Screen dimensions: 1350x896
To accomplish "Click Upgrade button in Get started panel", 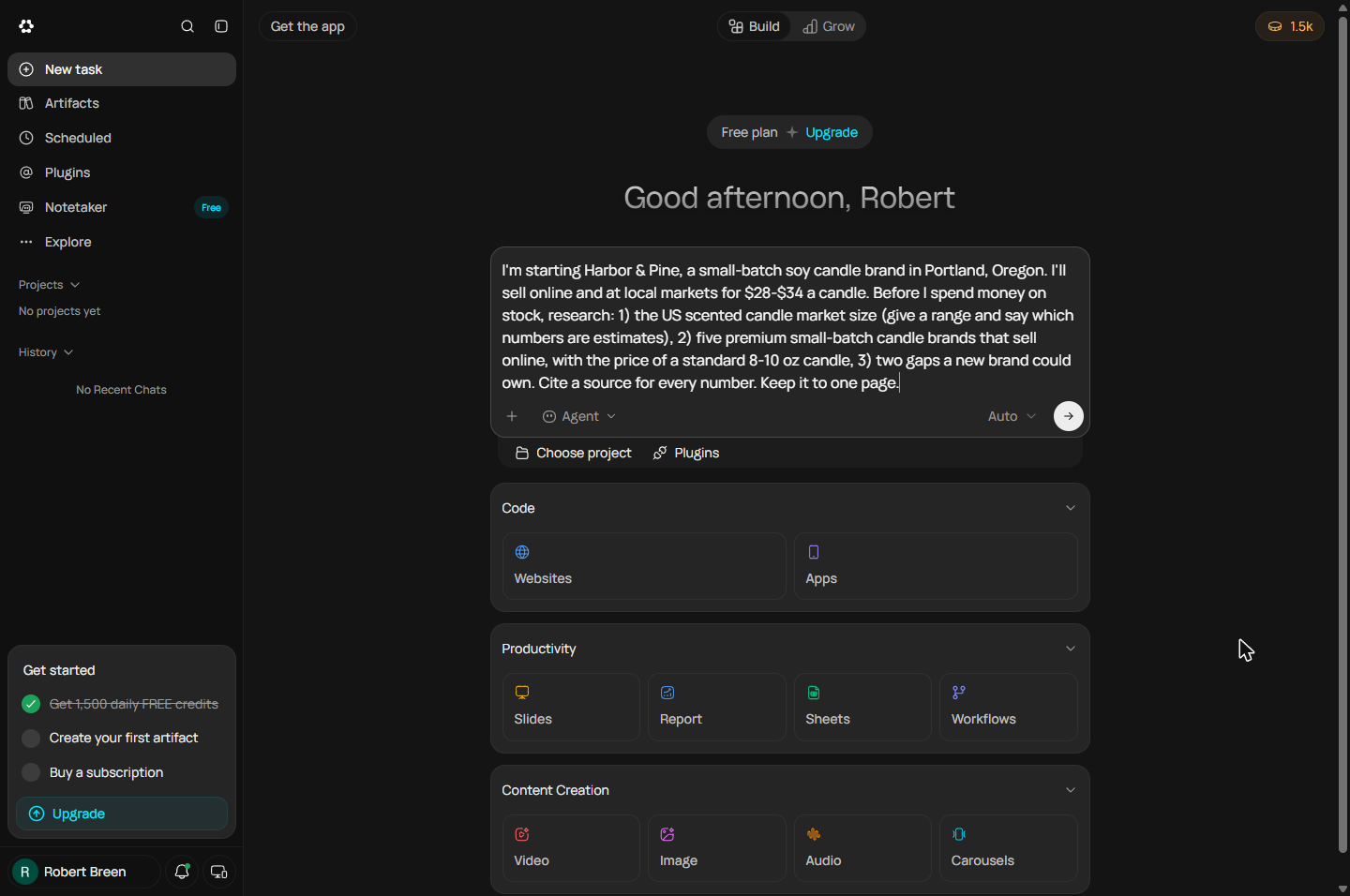I will (122, 814).
